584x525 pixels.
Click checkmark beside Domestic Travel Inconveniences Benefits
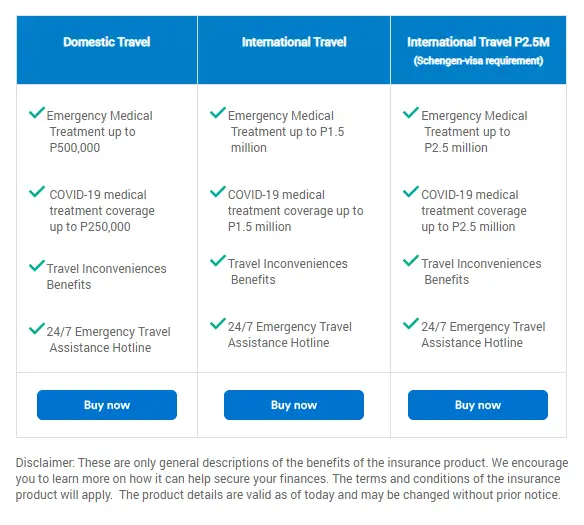pyautogui.click(x=37, y=265)
